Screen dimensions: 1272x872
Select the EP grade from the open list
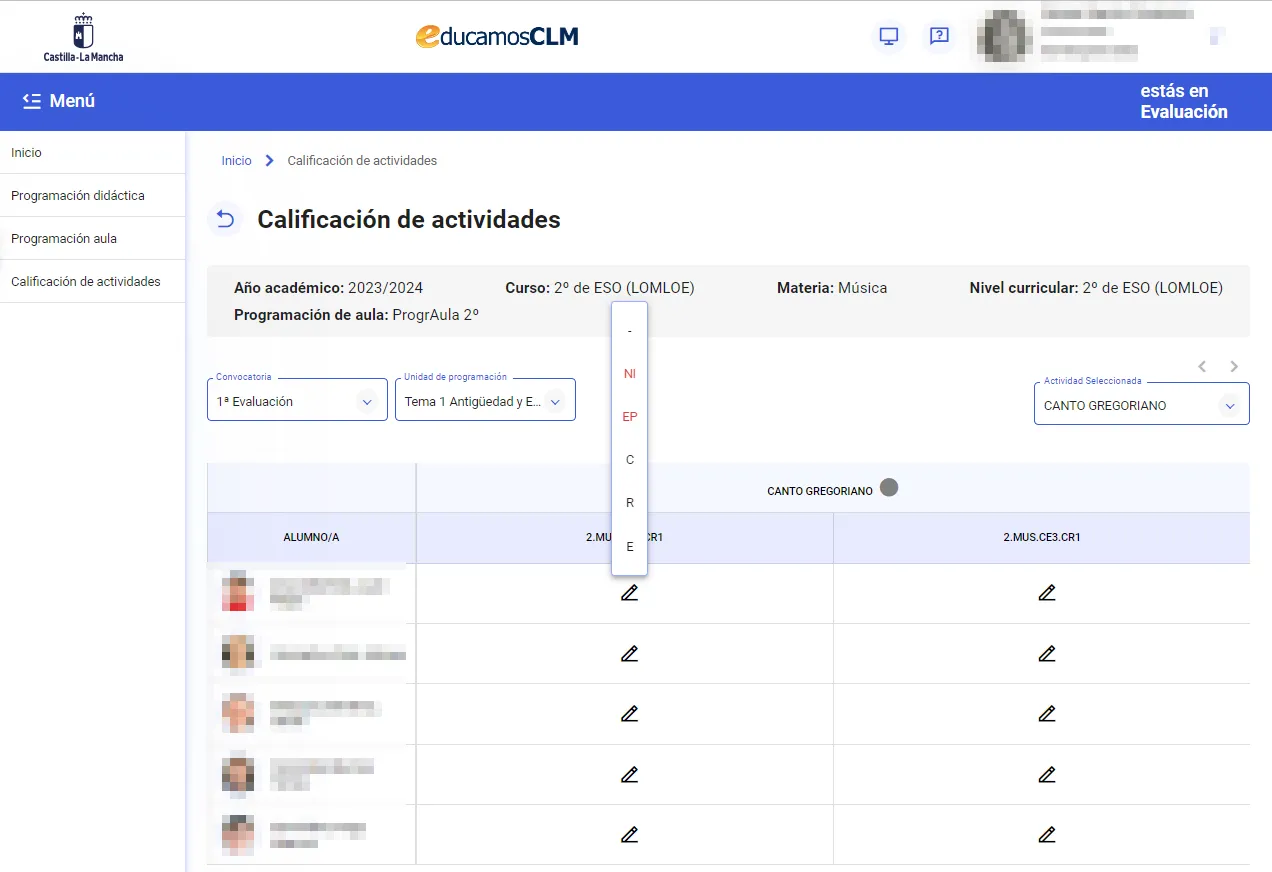[x=629, y=416]
